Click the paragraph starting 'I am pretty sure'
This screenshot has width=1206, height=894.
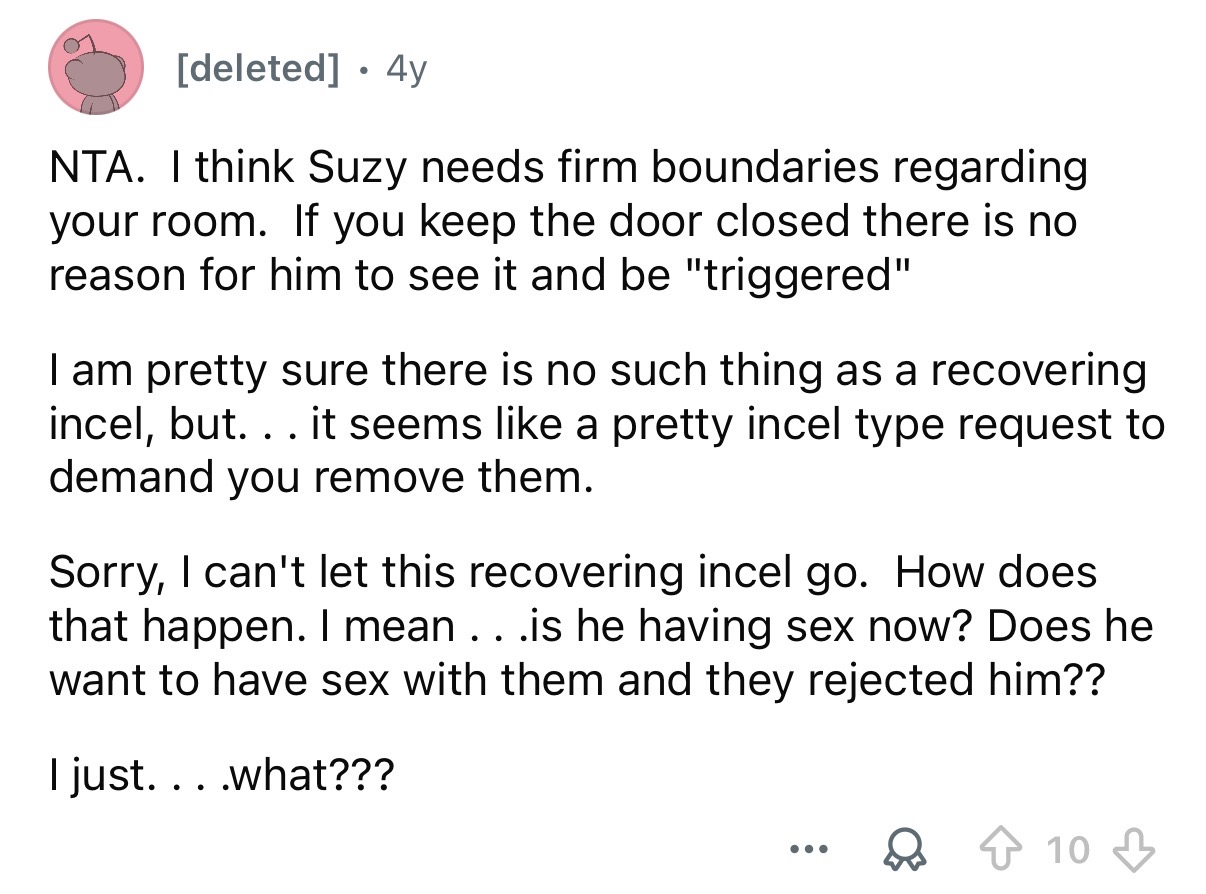(606, 424)
